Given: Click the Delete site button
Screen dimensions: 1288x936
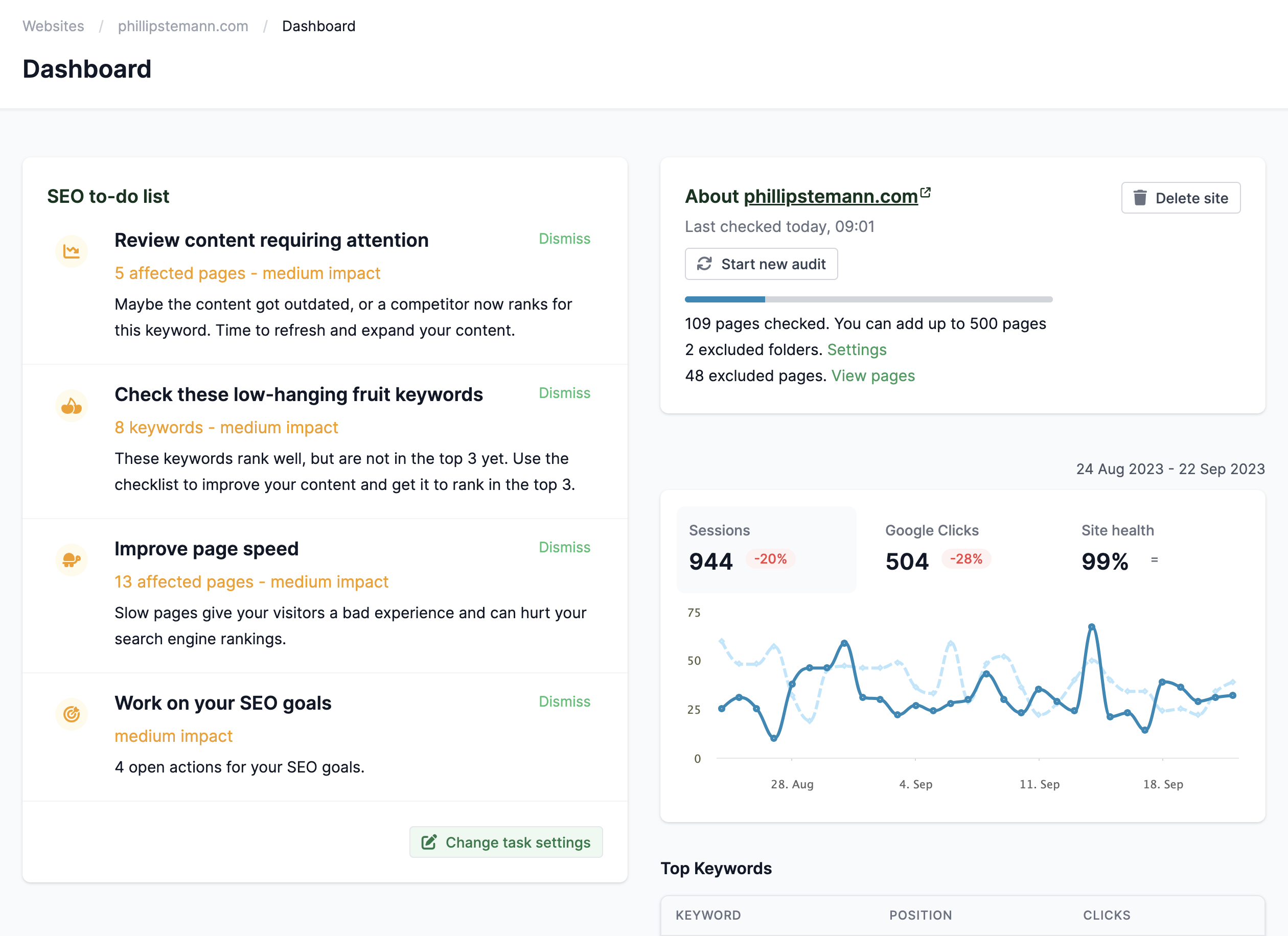Looking at the screenshot, I should [1181, 198].
